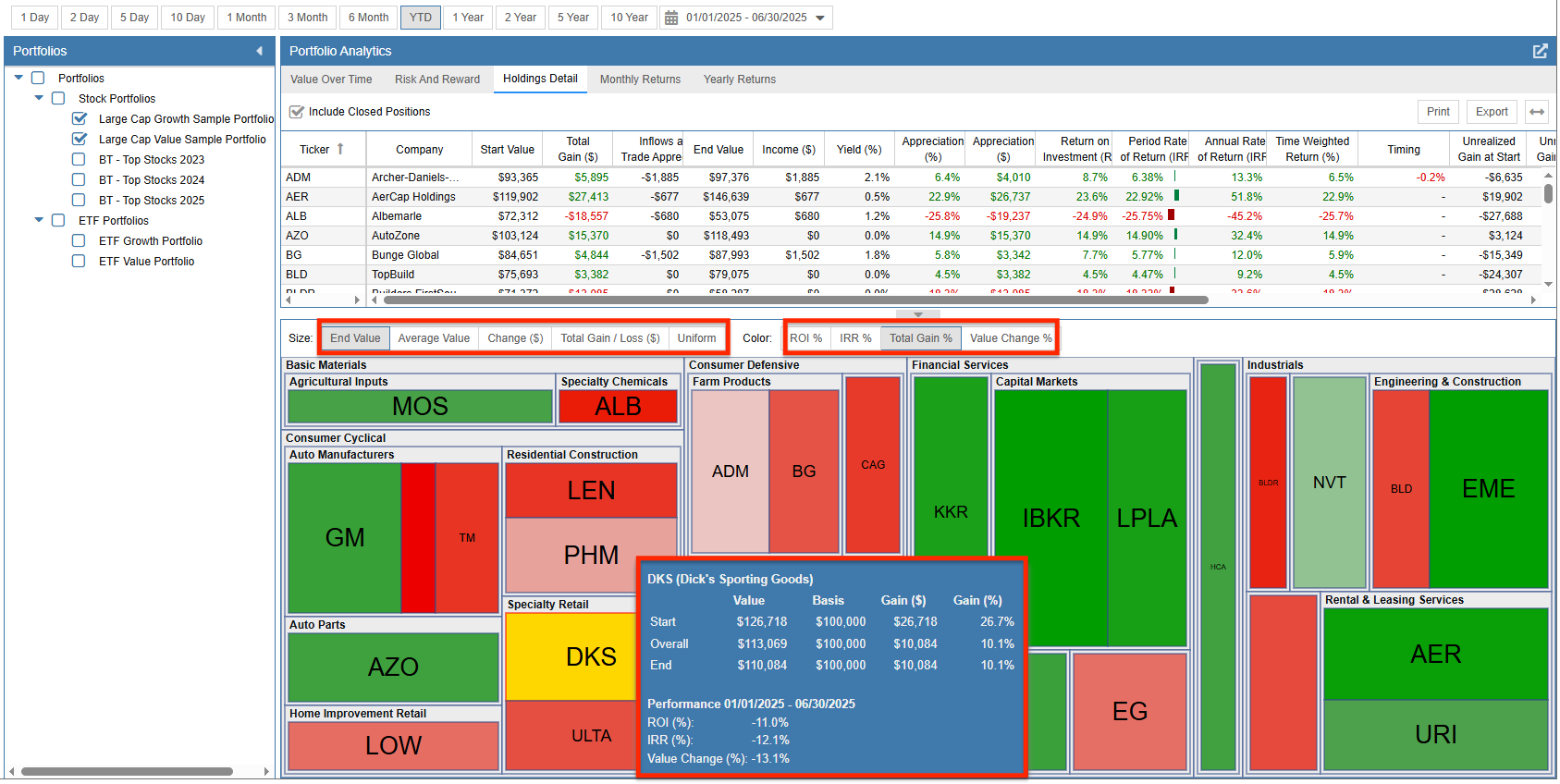This screenshot has width=1560, height=784.
Task: Click the yellow DKS treemap tile
Action: point(571,656)
